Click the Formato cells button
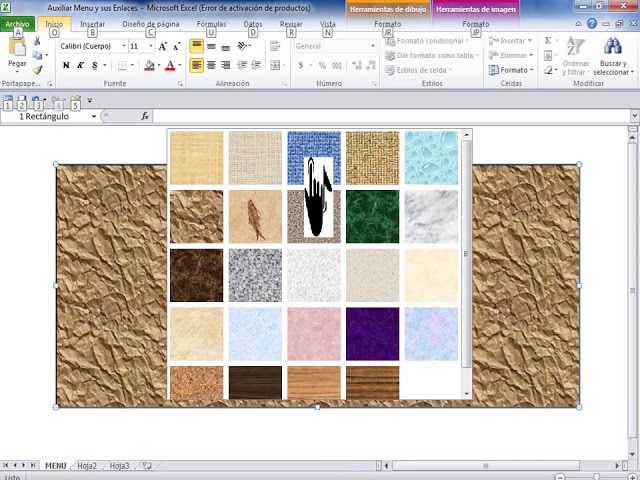This screenshot has height=480, width=640. 511,70
